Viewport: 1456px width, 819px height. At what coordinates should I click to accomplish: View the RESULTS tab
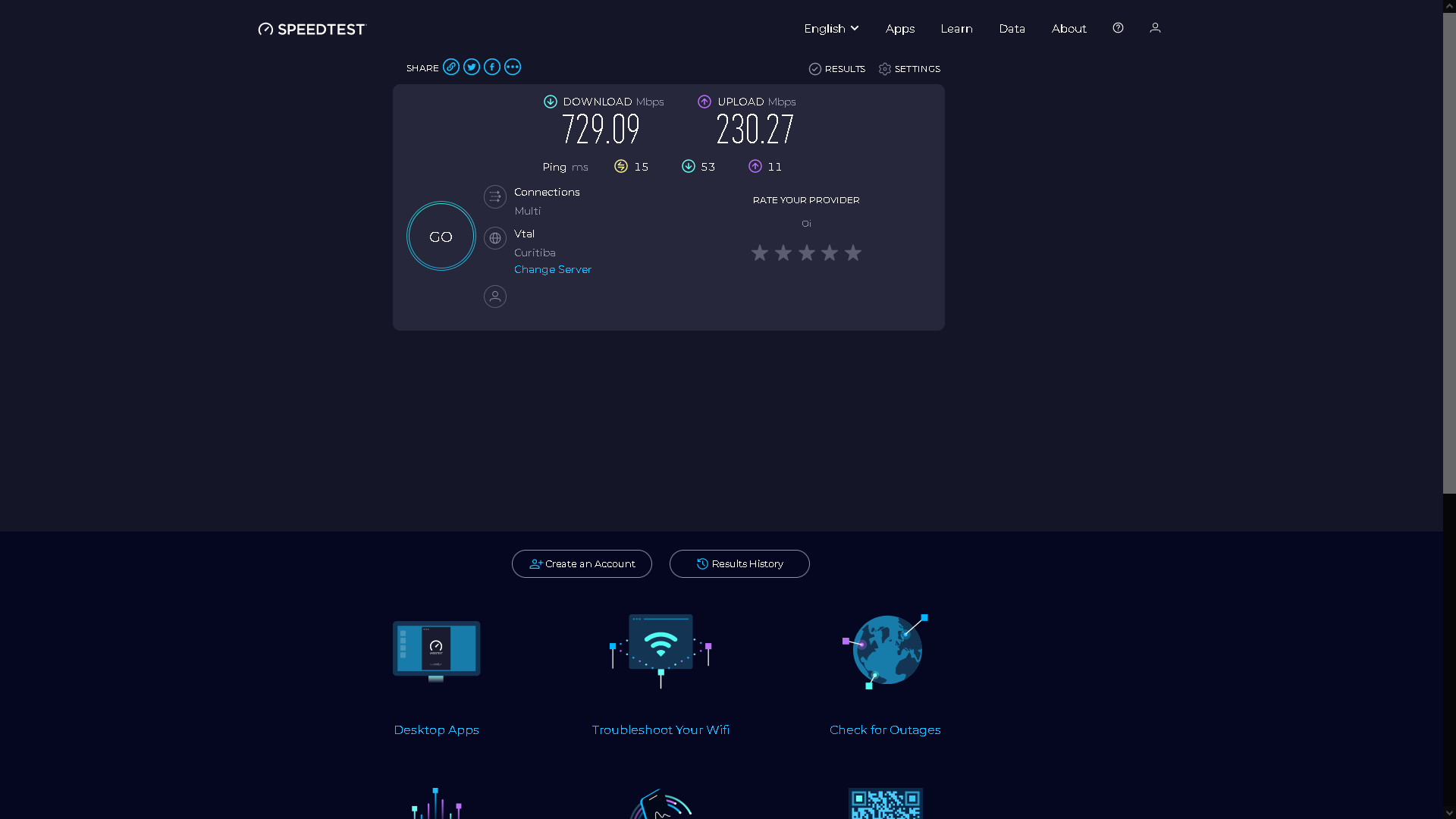click(x=837, y=69)
